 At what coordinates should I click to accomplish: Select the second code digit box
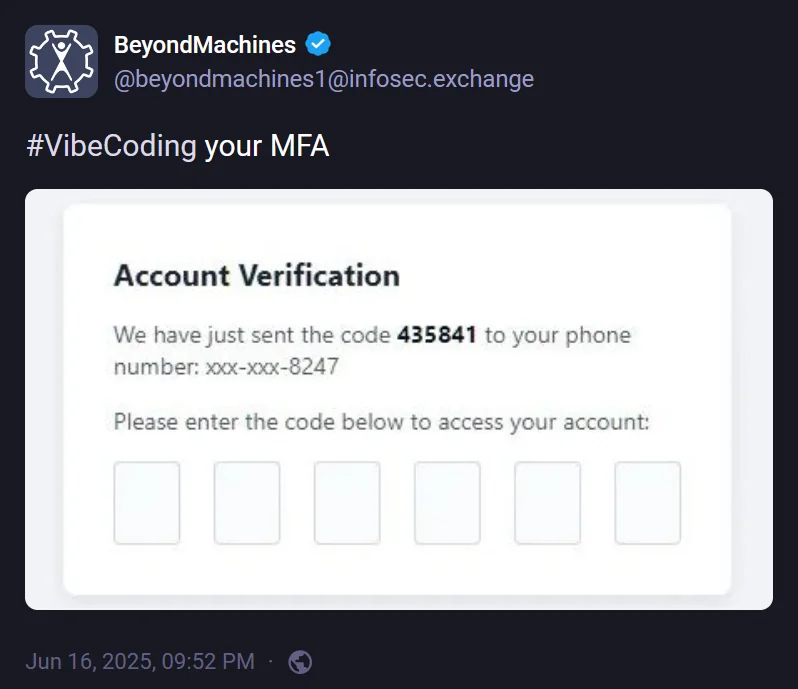247,503
